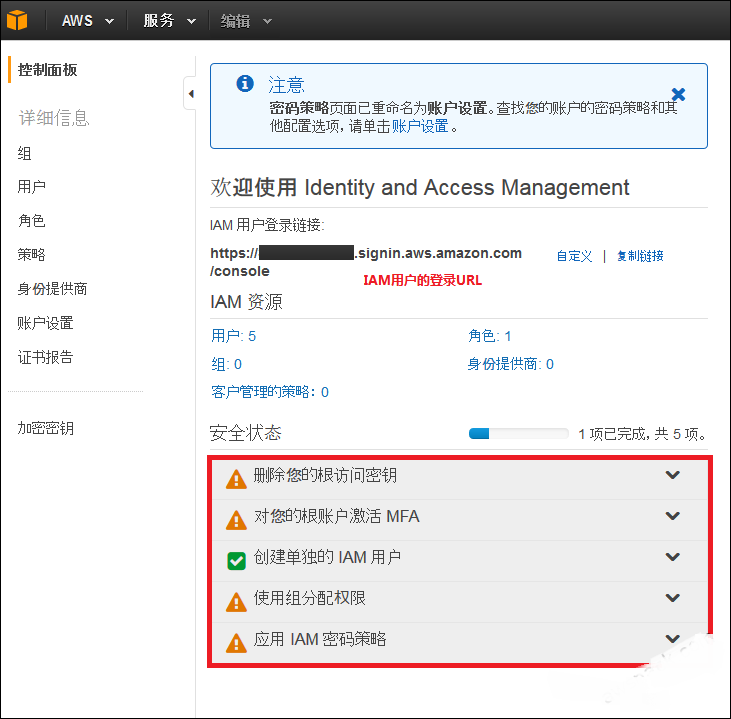Click green check icon beside 创建单独的 IAM 用户

coord(236,560)
